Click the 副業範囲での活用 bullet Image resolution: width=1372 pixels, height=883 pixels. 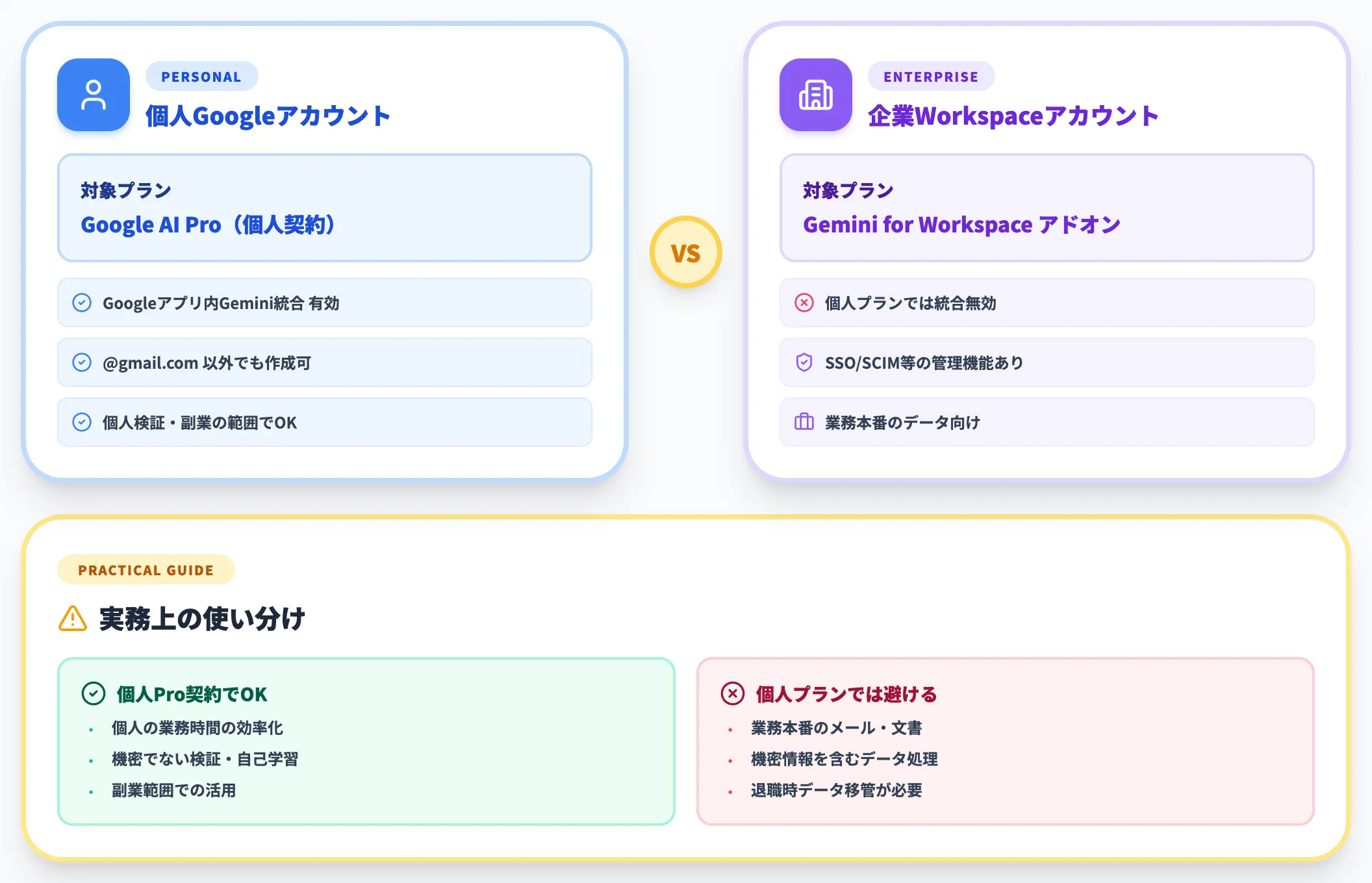(173, 790)
